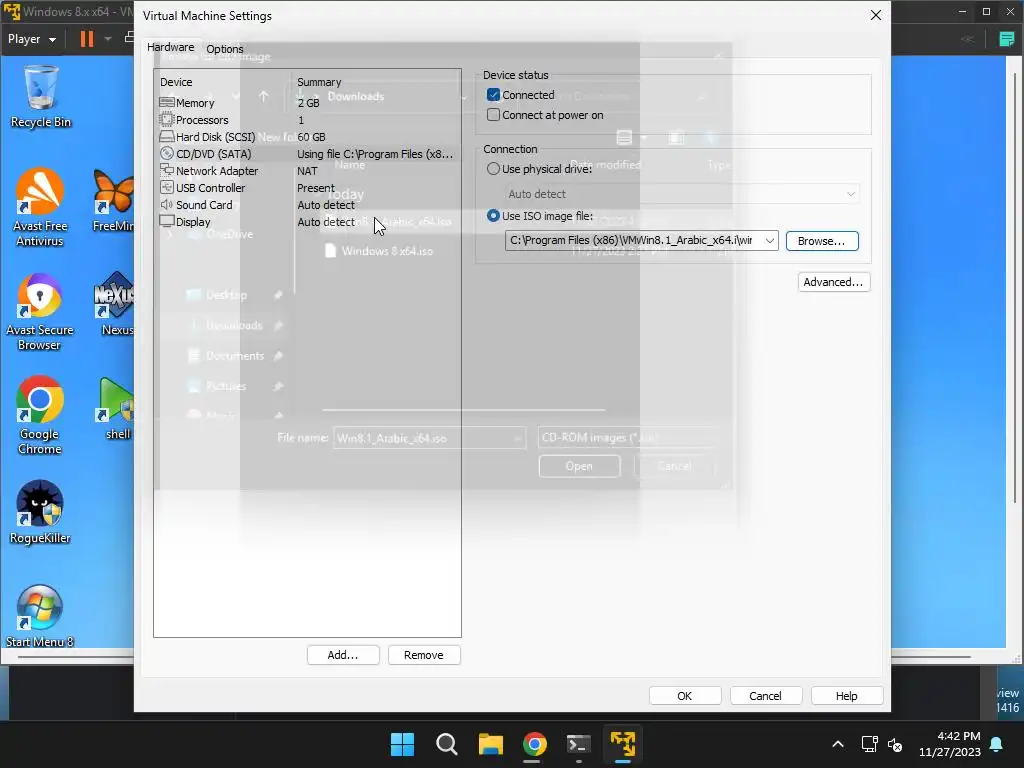Select the Display device
This screenshot has height=768, width=1024.
click(x=307, y=222)
